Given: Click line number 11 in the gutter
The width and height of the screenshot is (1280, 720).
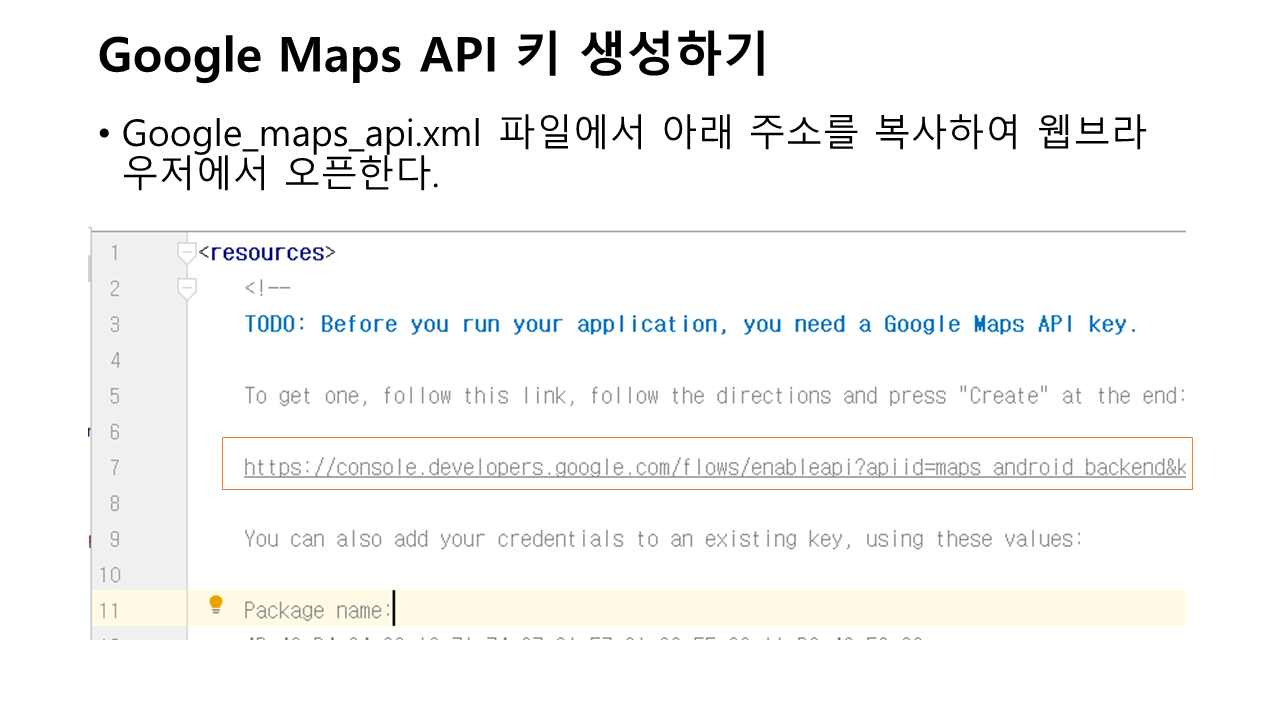Looking at the screenshot, I should tap(109, 610).
